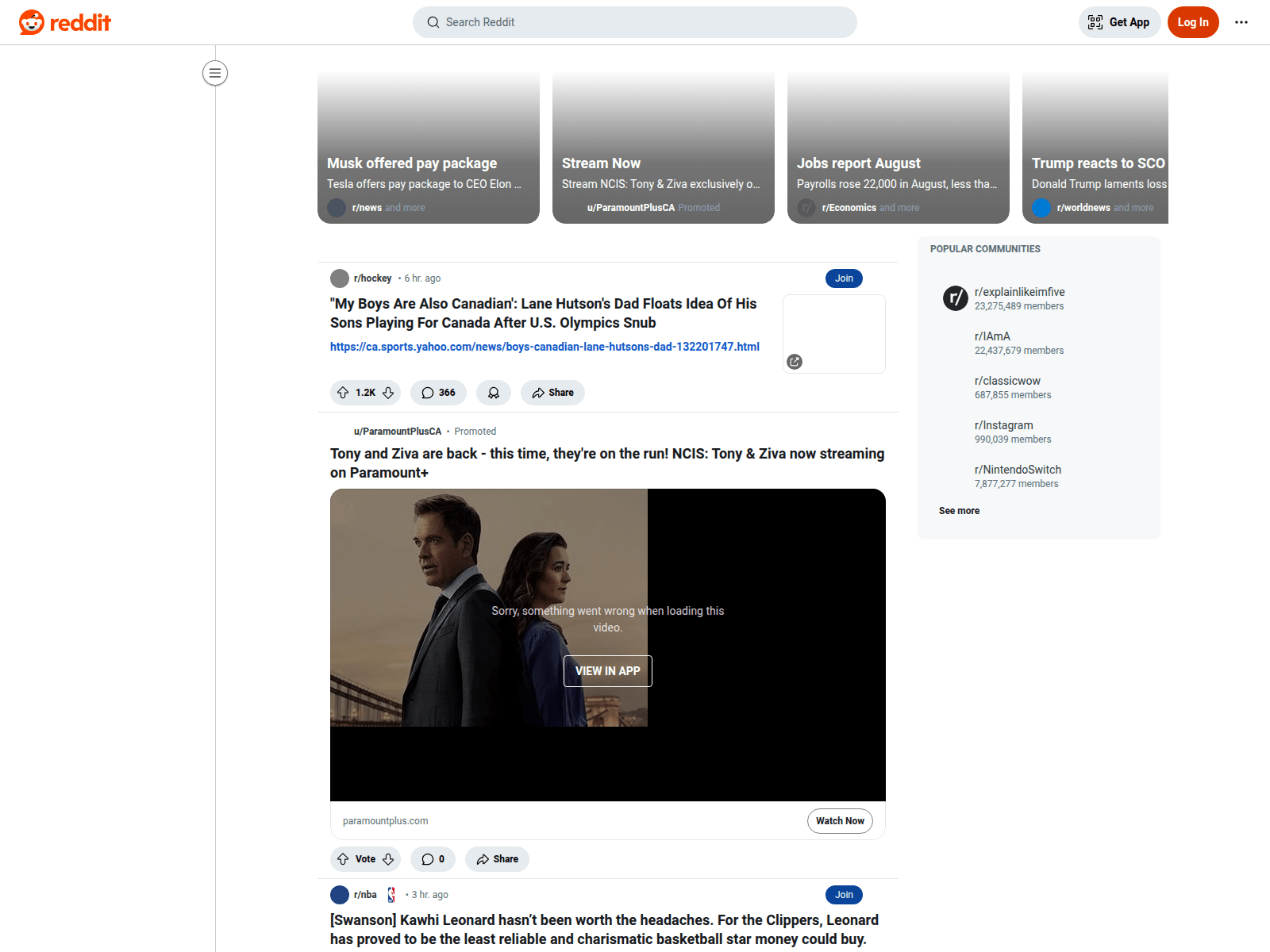This screenshot has height=952, width=1270.
Task: Open comments on the promoted Paramount post
Action: coord(433,859)
